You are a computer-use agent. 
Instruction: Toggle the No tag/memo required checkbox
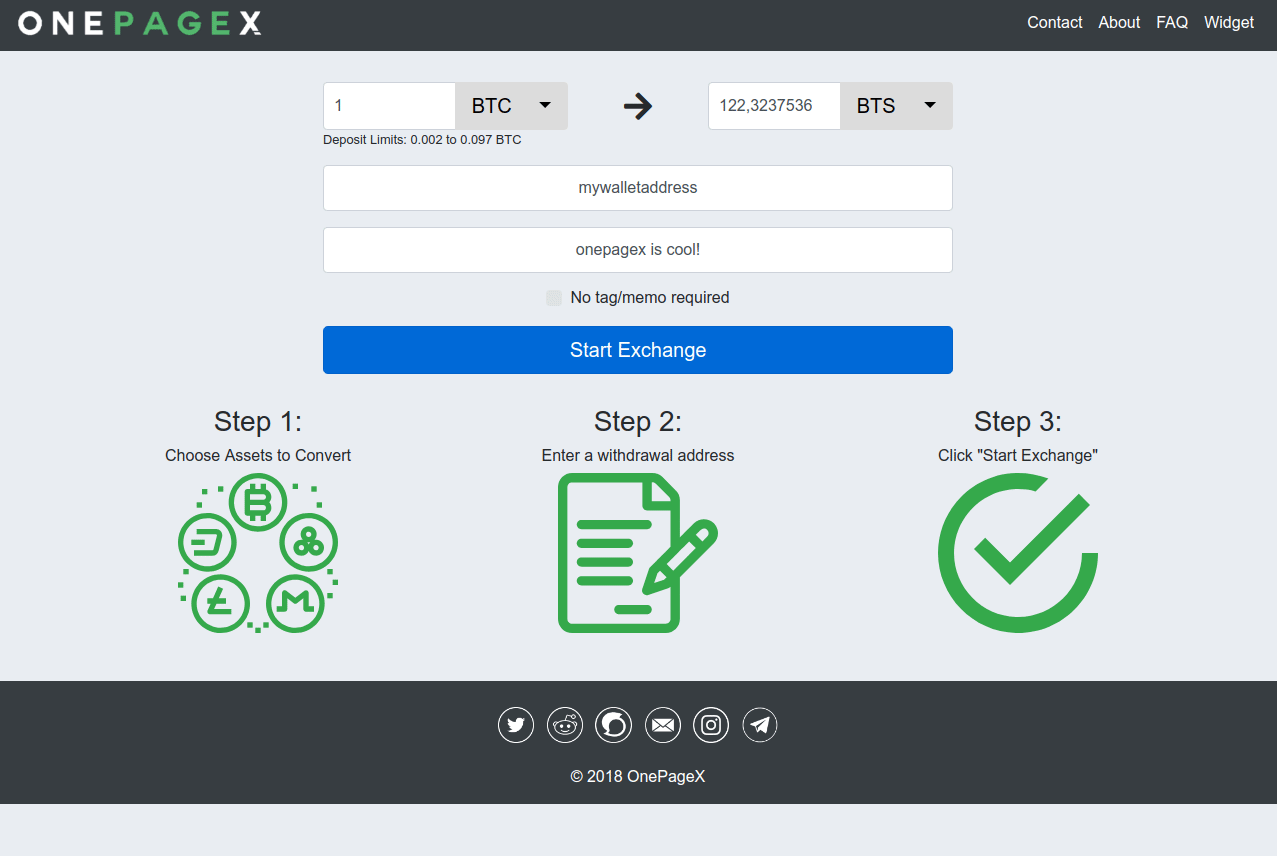tap(554, 298)
